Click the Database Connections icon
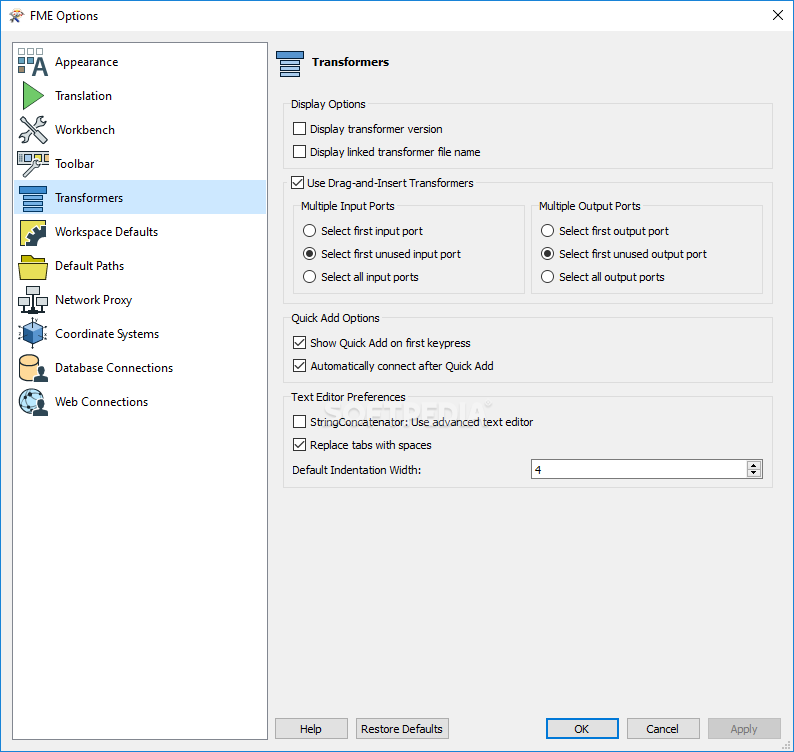This screenshot has height=752, width=794. [x=33, y=368]
